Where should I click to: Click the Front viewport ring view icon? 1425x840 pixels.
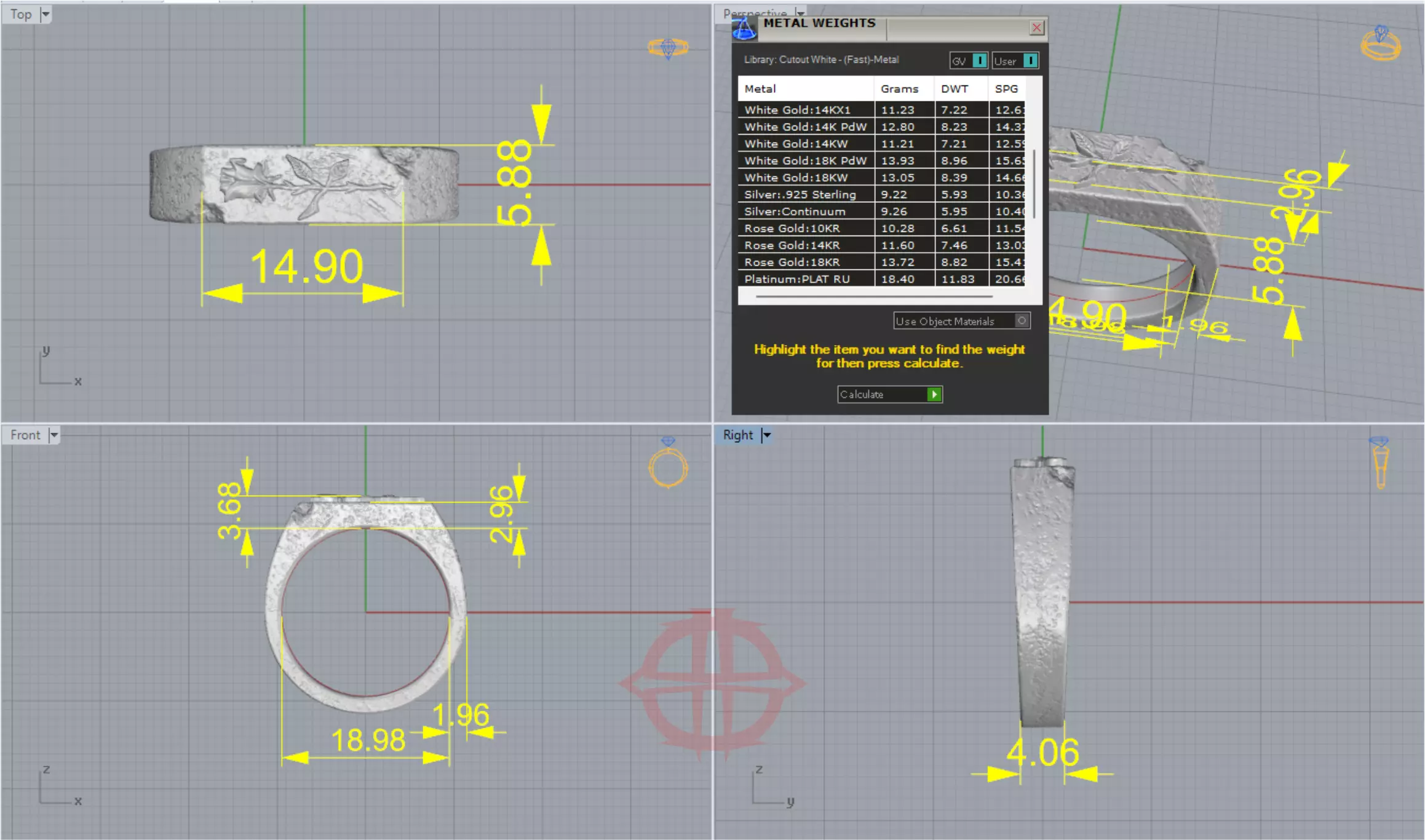(x=669, y=462)
